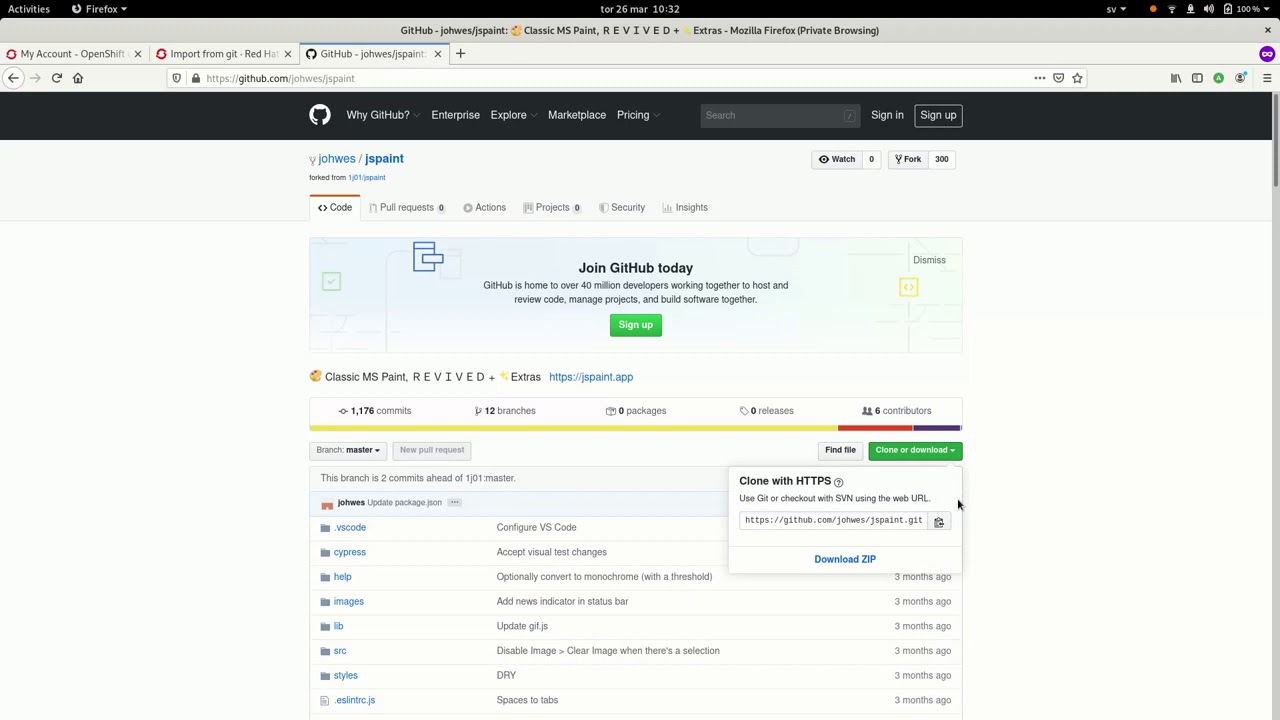1280x720 pixels.
Task: Open the images folder
Action: coord(348,601)
